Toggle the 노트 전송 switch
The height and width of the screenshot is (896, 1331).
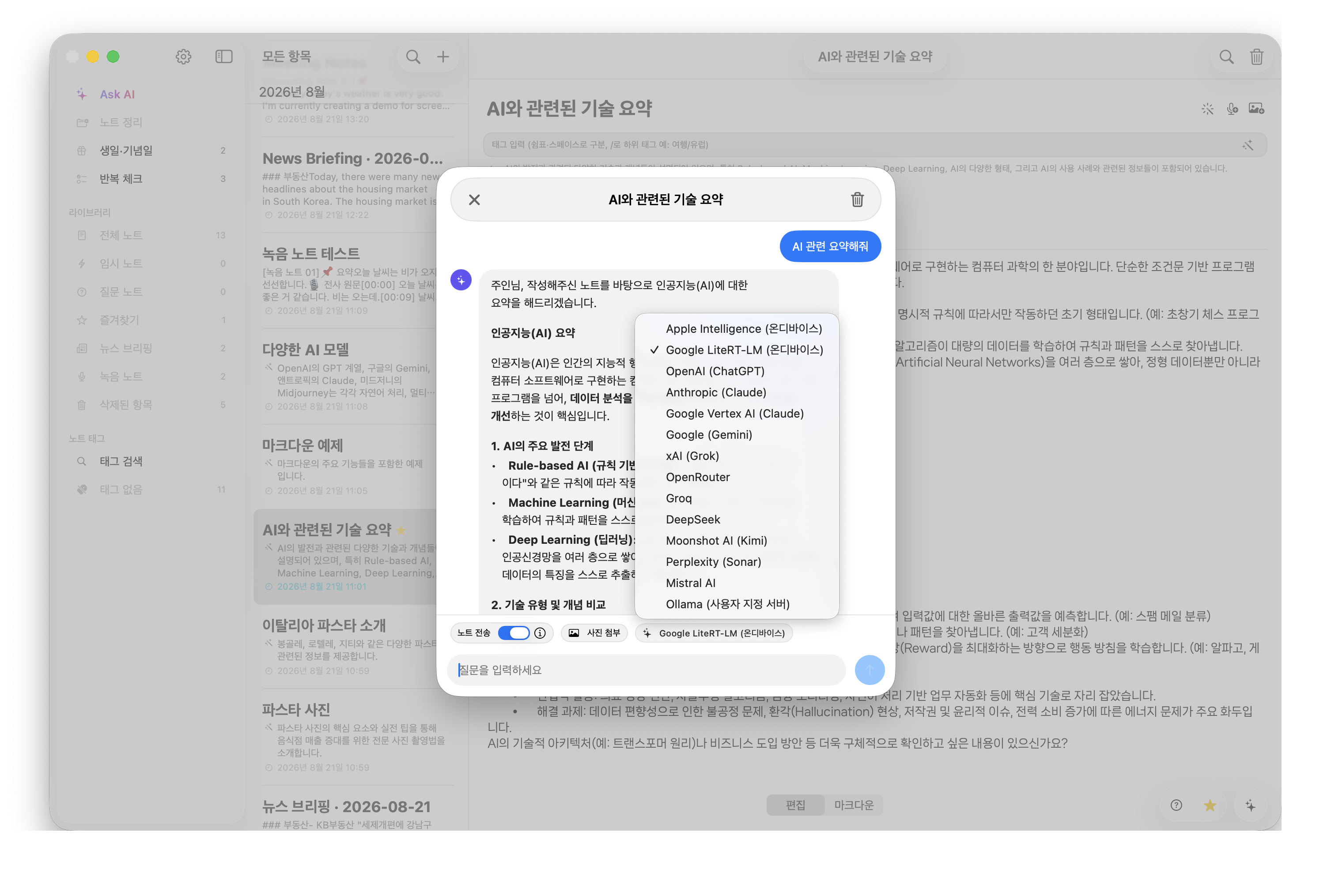514,633
